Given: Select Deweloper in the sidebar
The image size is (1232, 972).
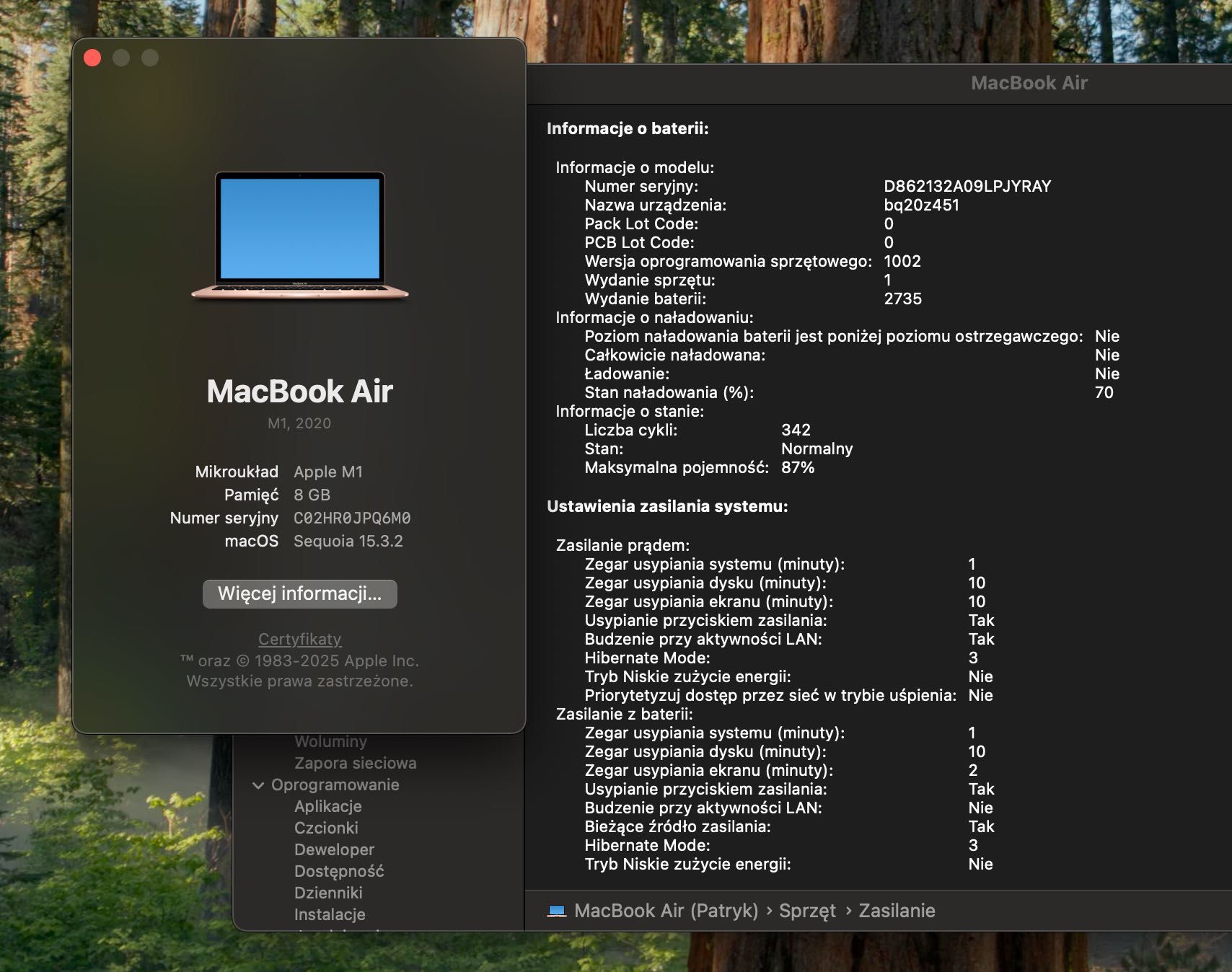Looking at the screenshot, I should tap(334, 849).
